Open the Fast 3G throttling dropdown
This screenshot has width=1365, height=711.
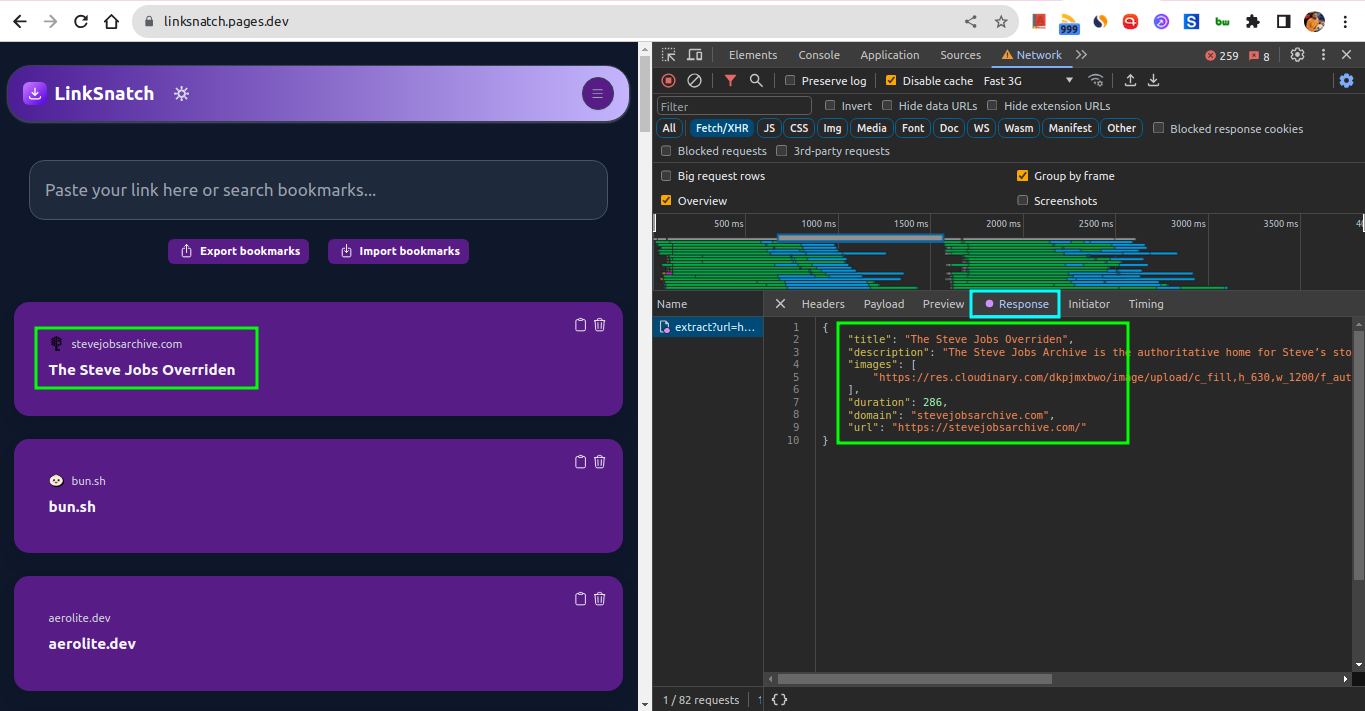1028,81
